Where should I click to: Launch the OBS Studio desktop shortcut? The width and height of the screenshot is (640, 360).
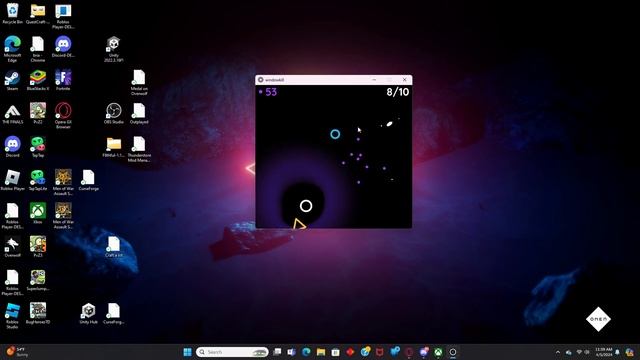tap(113, 113)
